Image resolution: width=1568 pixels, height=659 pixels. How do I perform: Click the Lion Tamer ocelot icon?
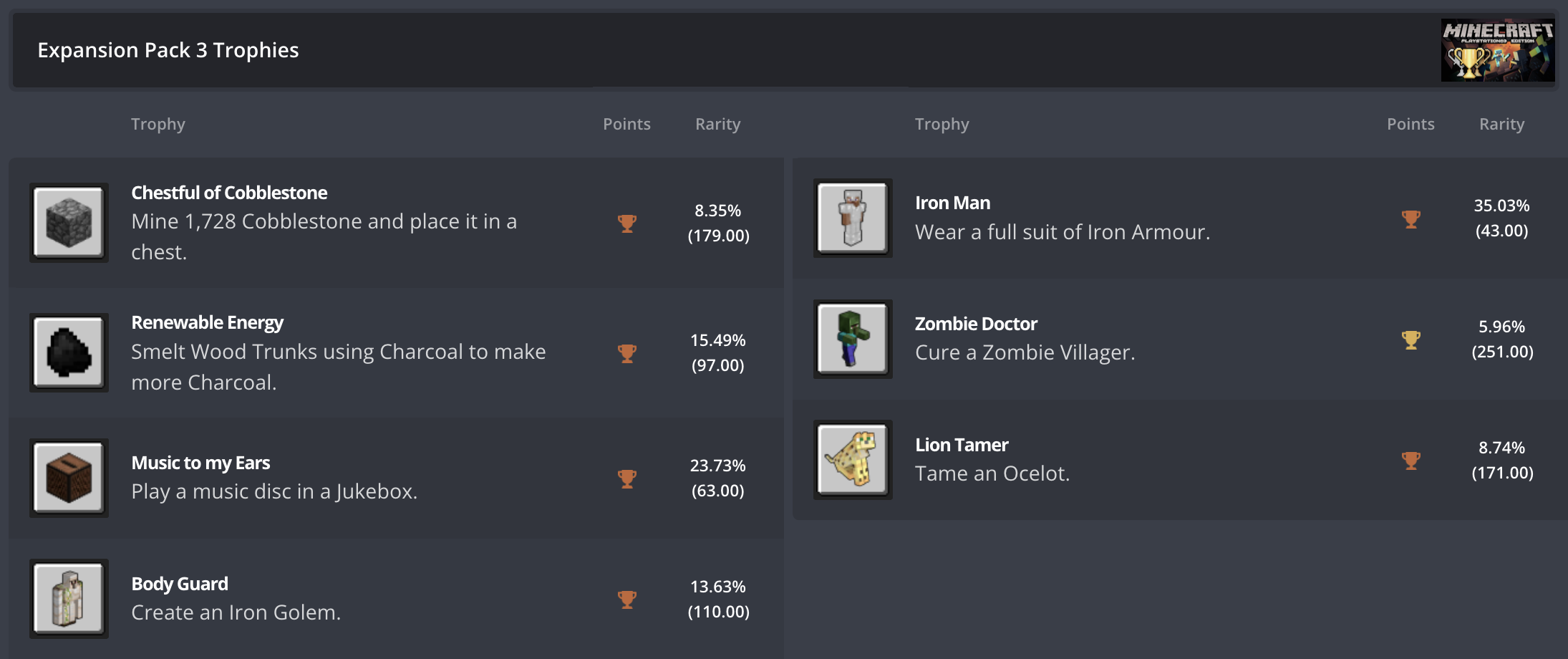(852, 459)
